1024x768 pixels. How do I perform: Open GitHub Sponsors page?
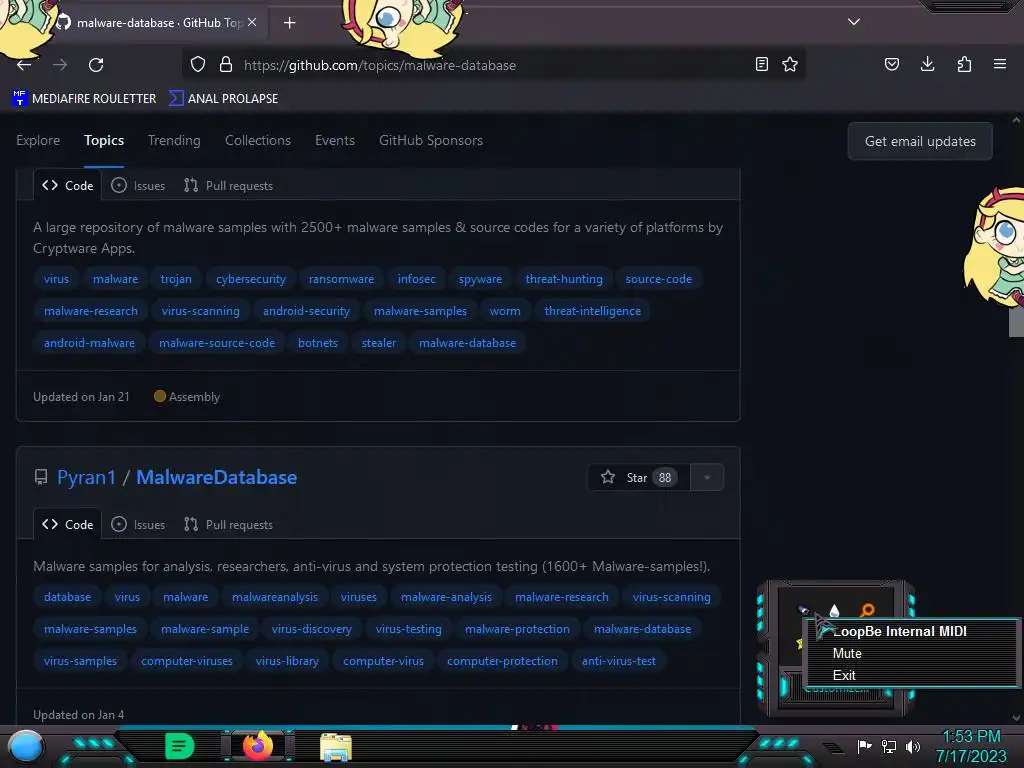(x=431, y=140)
